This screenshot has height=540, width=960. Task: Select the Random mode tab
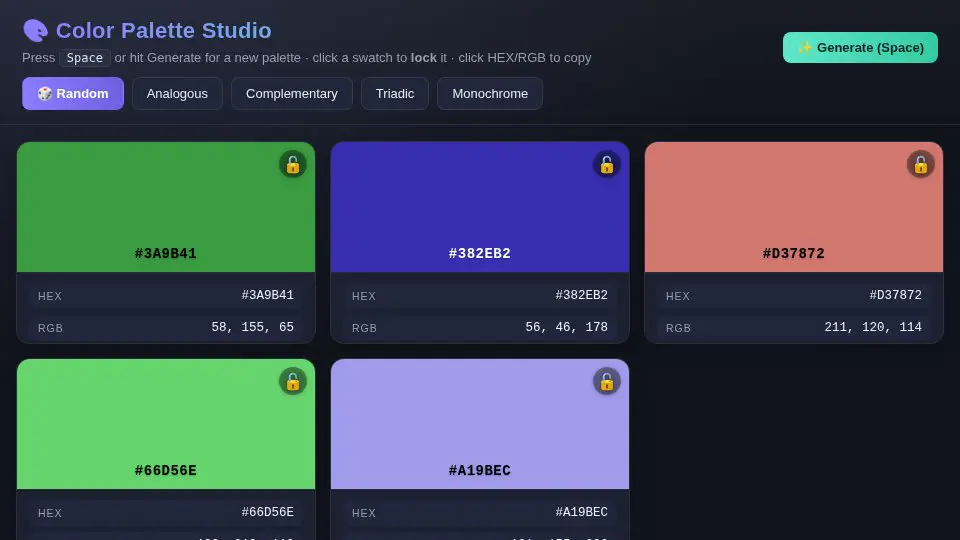(x=73, y=94)
